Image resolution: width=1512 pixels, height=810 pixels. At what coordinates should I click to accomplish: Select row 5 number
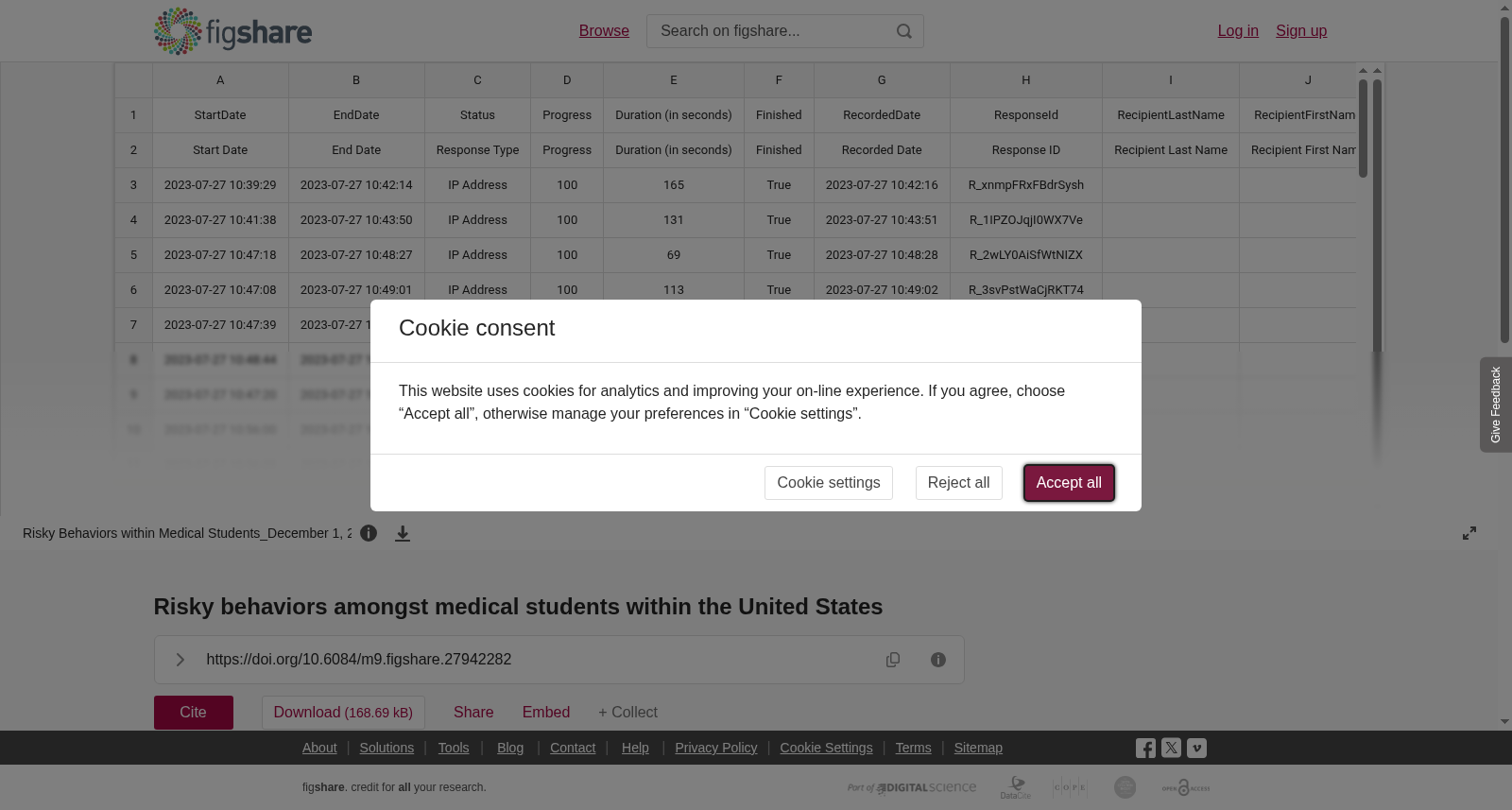coord(133,255)
